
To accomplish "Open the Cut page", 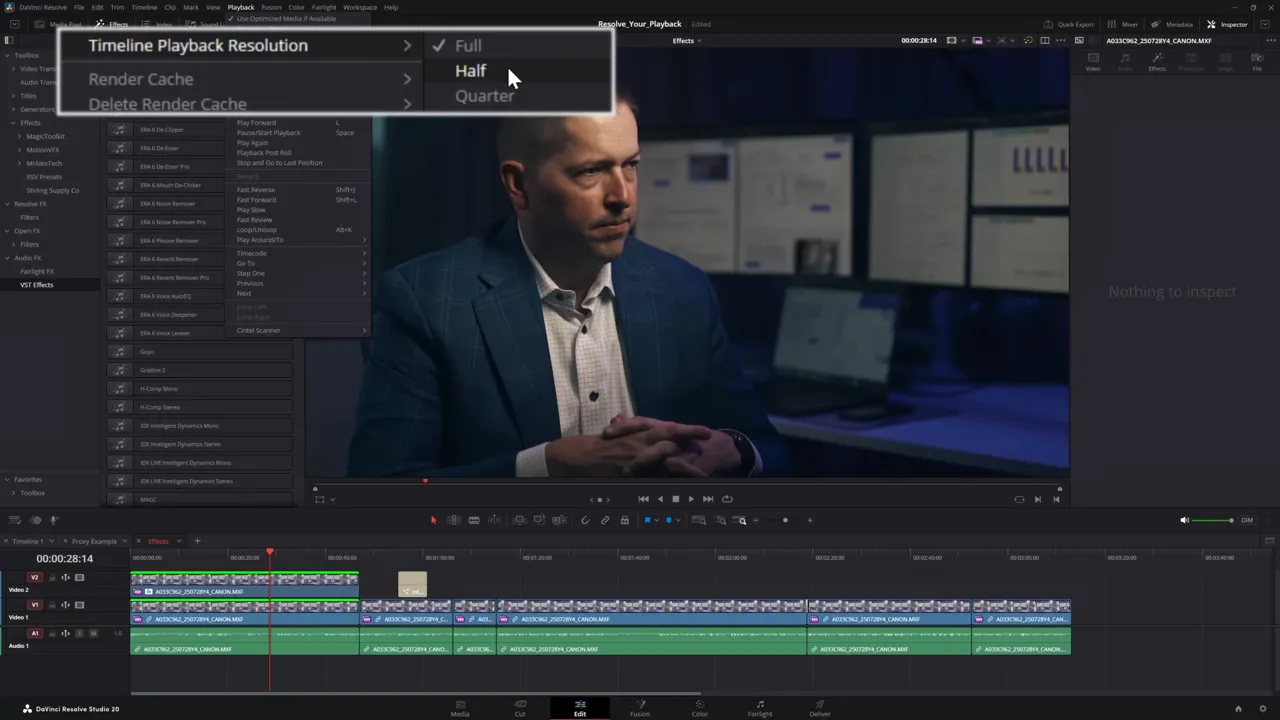I will pyautogui.click(x=520, y=708).
